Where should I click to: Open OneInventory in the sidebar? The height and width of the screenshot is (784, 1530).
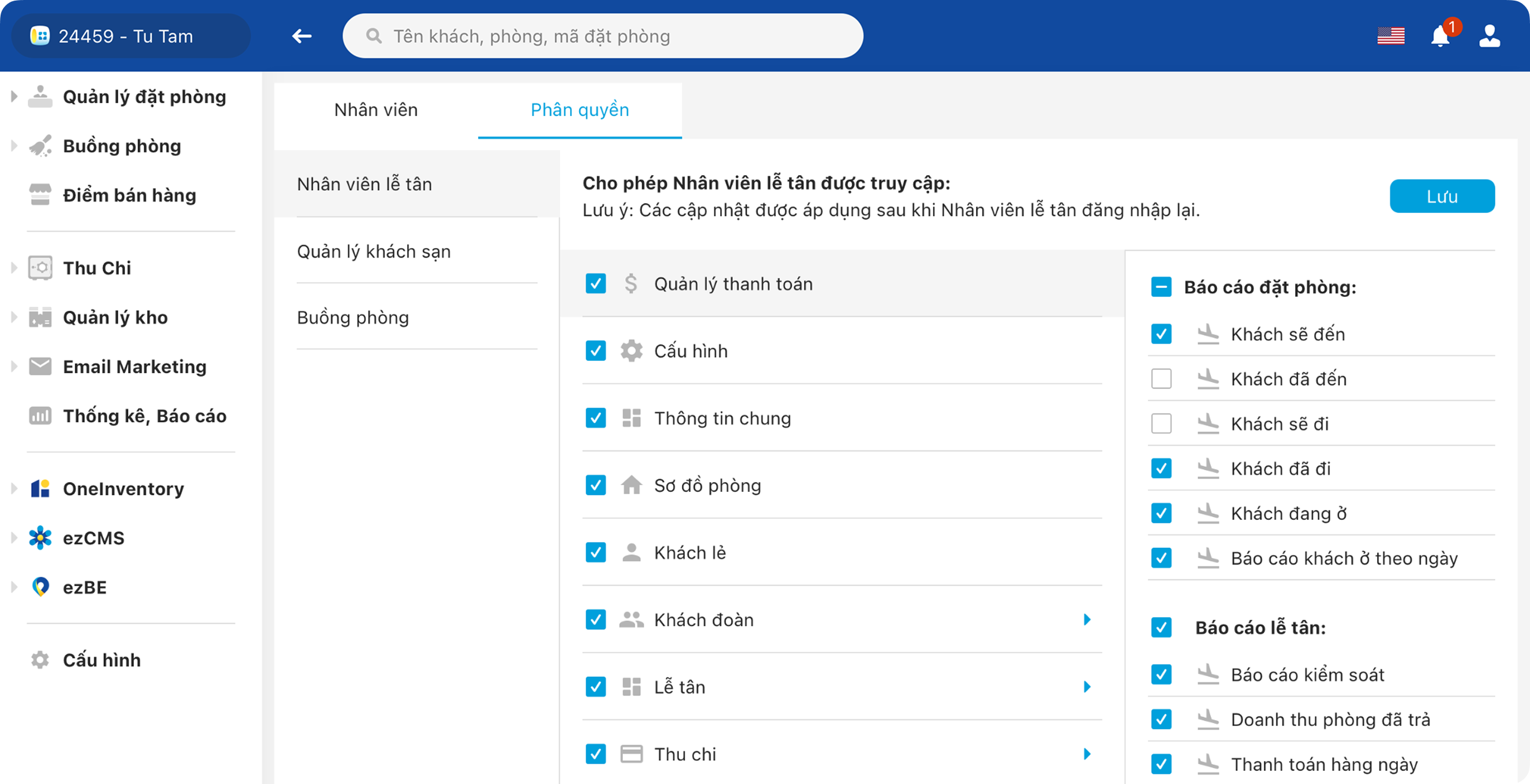pos(123,489)
